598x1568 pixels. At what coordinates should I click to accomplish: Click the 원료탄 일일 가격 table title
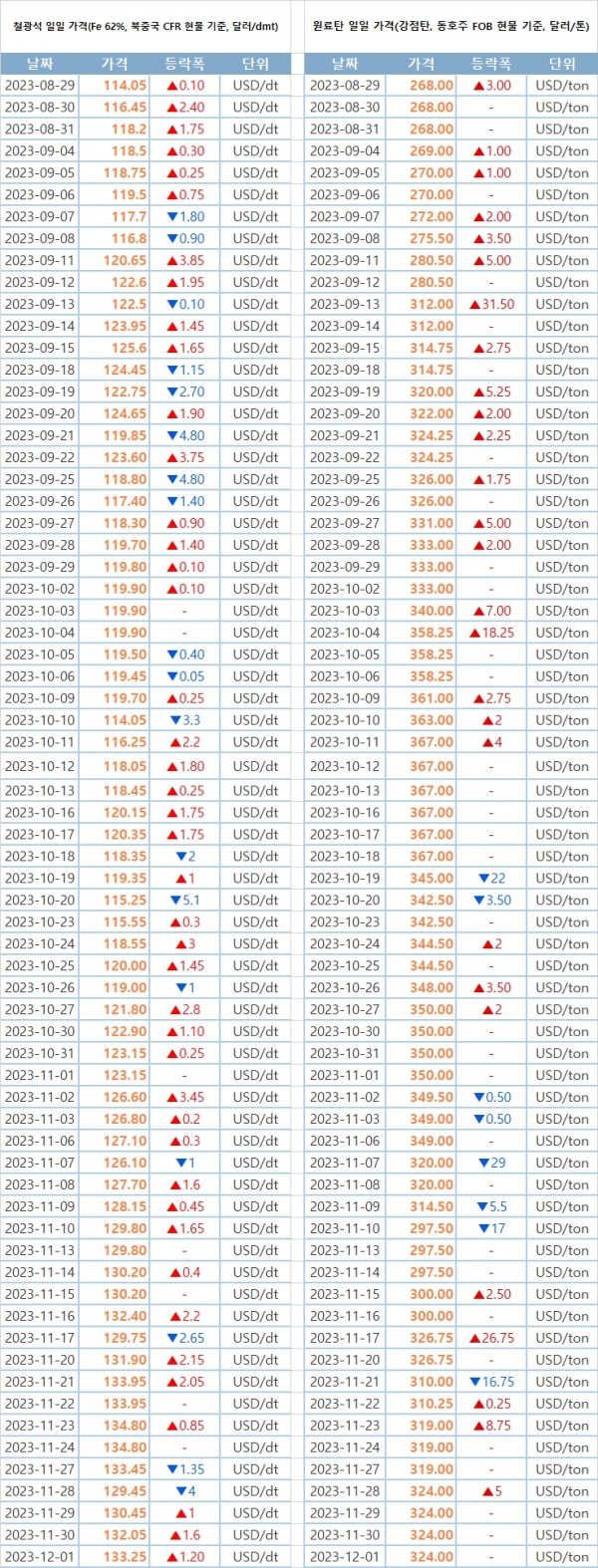coord(450,27)
